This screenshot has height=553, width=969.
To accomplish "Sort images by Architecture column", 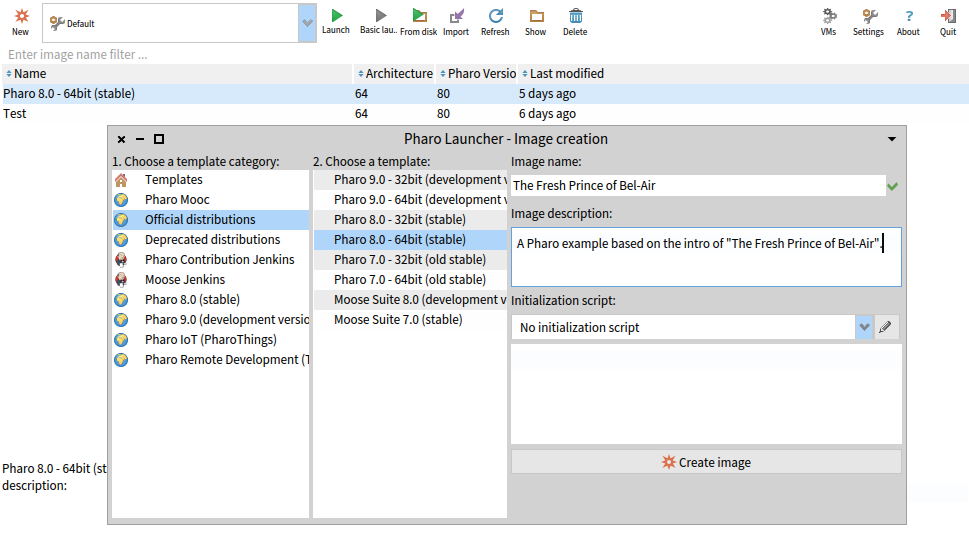I will click(x=396, y=74).
